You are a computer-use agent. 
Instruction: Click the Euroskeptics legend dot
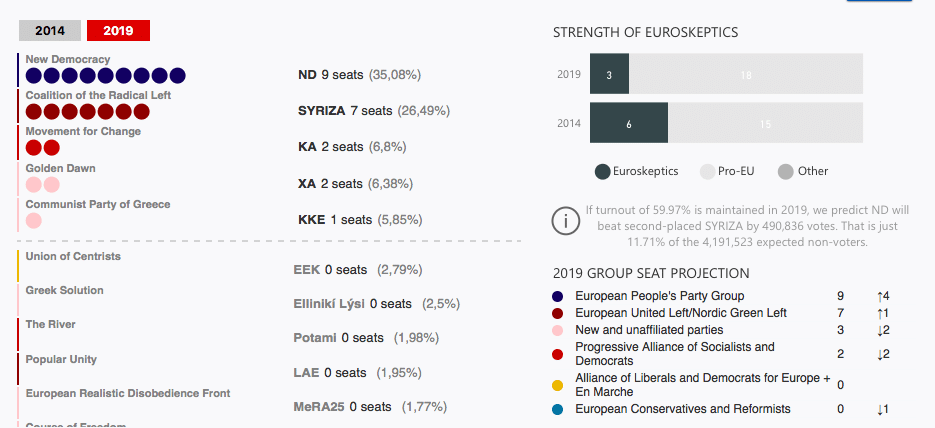602,171
